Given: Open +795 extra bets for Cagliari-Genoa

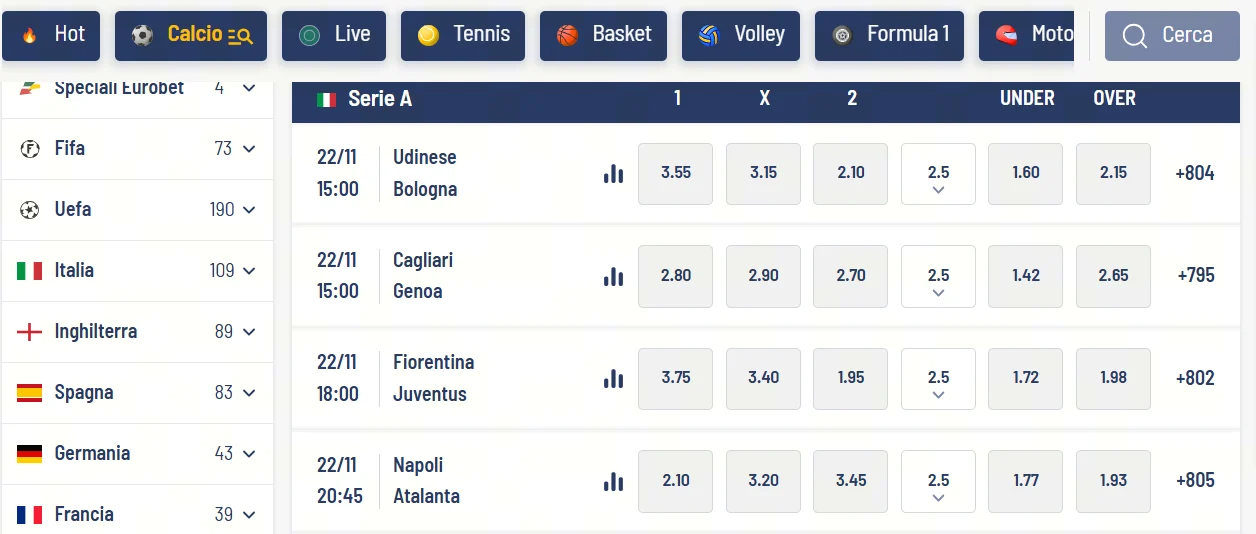Looking at the screenshot, I should point(1195,276).
